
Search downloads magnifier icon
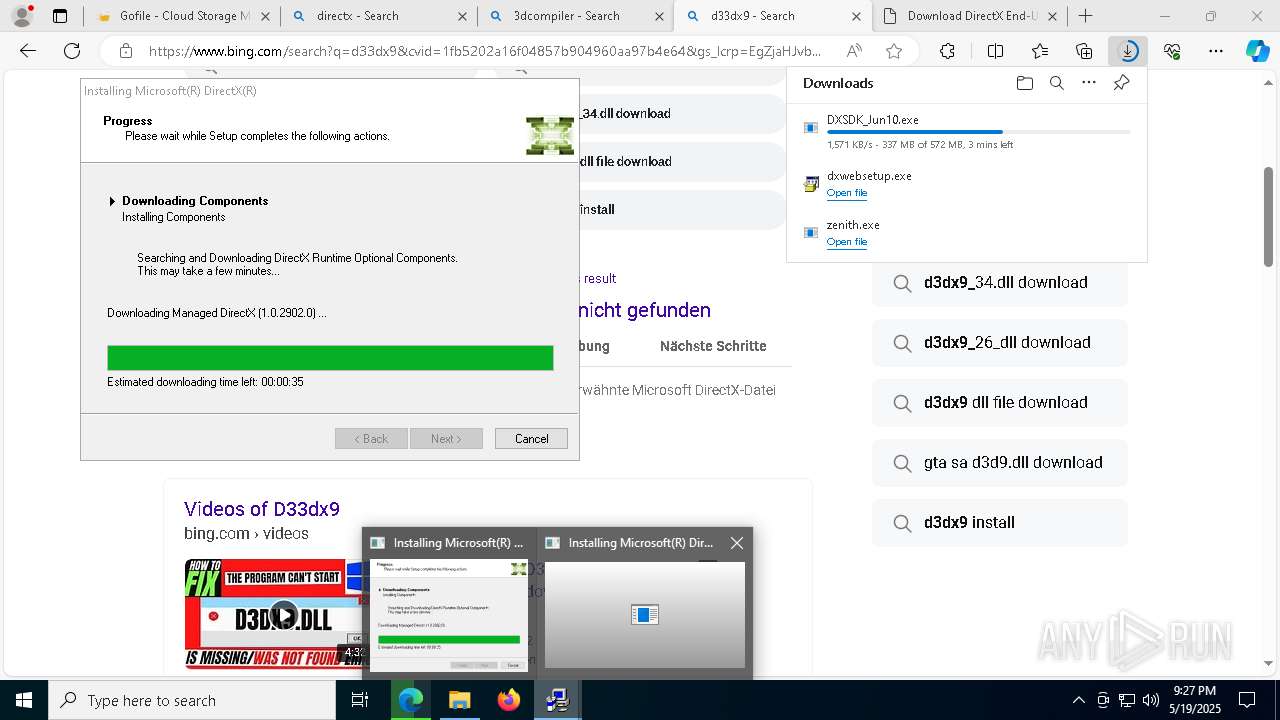click(1056, 83)
